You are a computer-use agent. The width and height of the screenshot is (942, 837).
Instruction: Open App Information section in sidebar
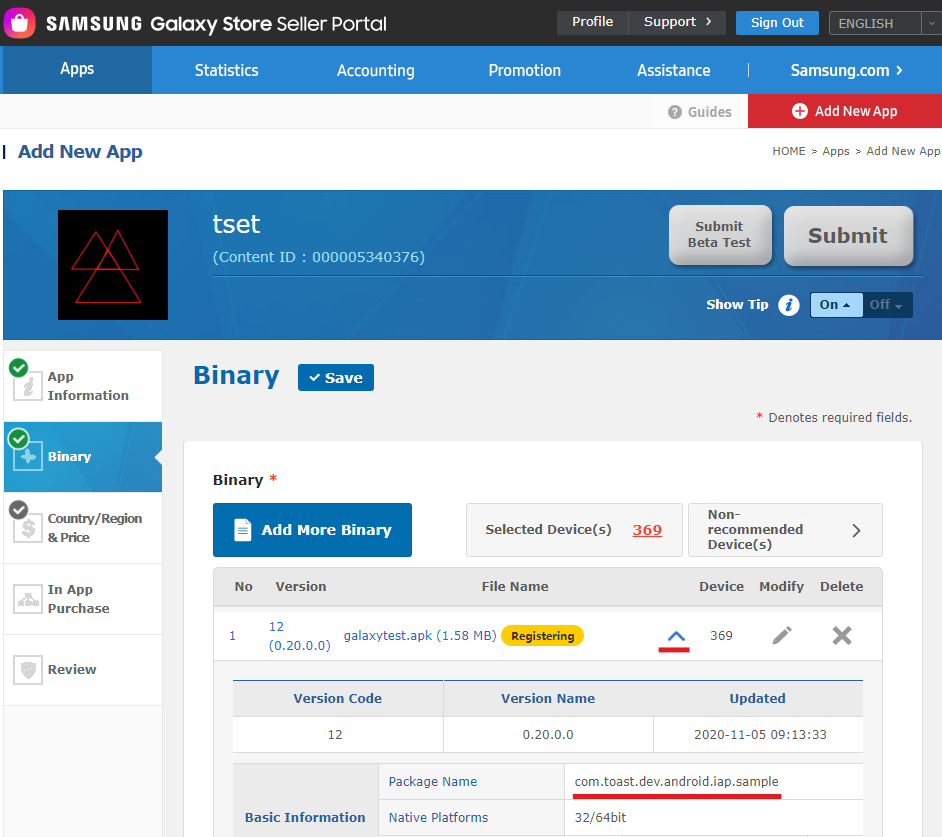[x=83, y=386]
